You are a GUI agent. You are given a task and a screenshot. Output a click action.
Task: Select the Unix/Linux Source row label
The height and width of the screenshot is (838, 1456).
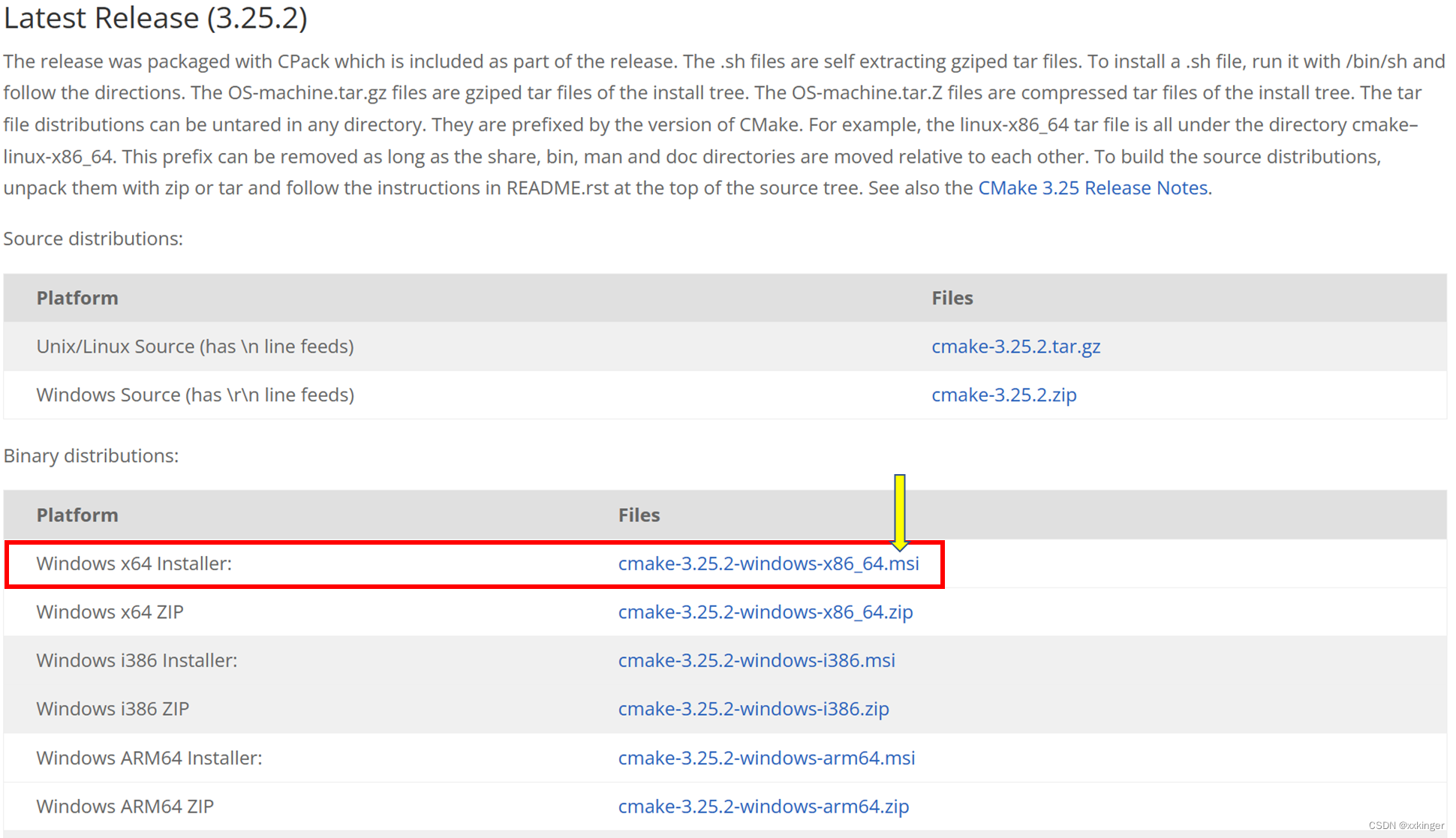194,347
